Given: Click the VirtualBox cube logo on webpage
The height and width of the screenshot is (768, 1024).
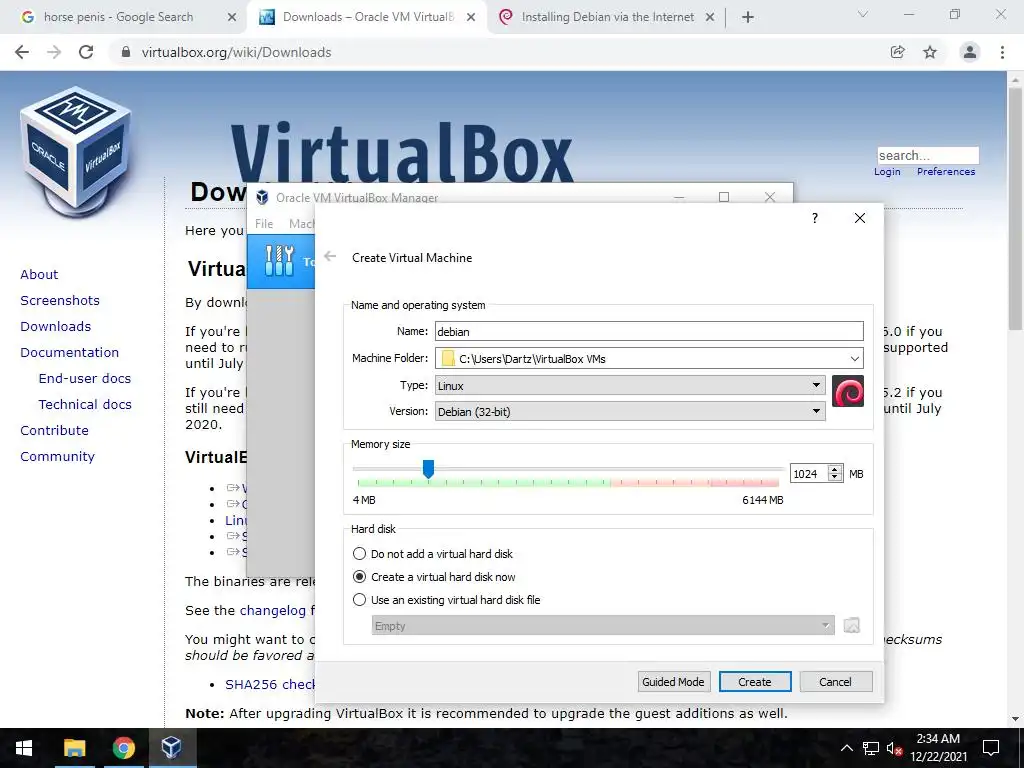Looking at the screenshot, I should [x=76, y=153].
